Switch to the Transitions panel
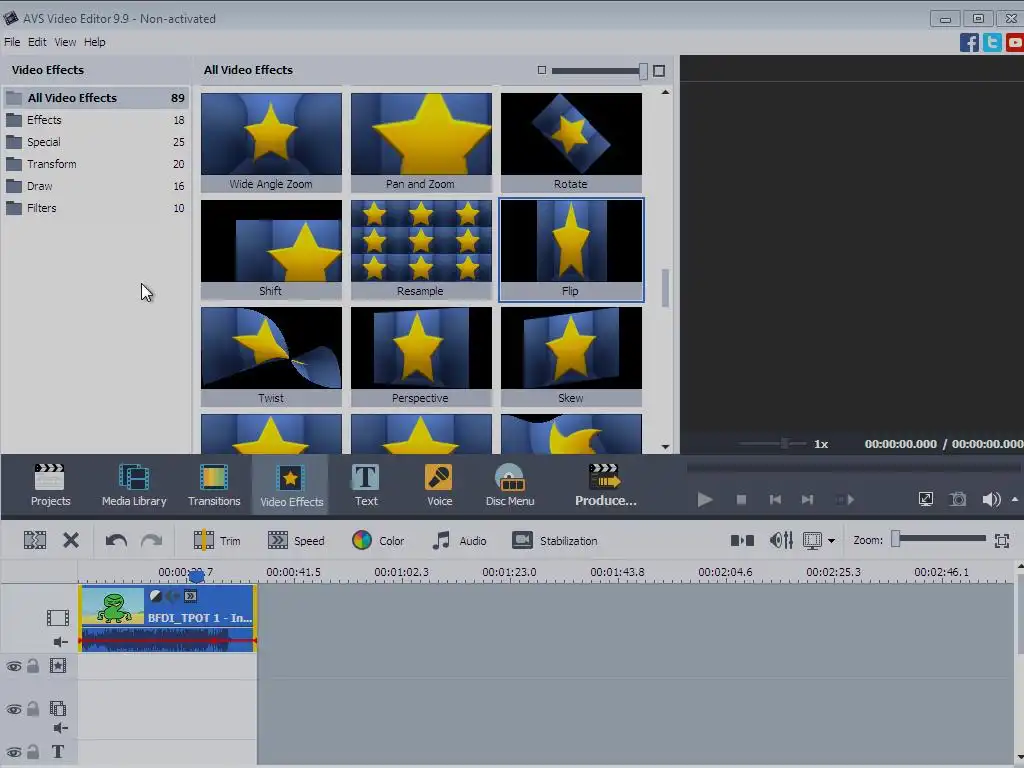This screenshot has height=768, width=1024. pyautogui.click(x=214, y=485)
